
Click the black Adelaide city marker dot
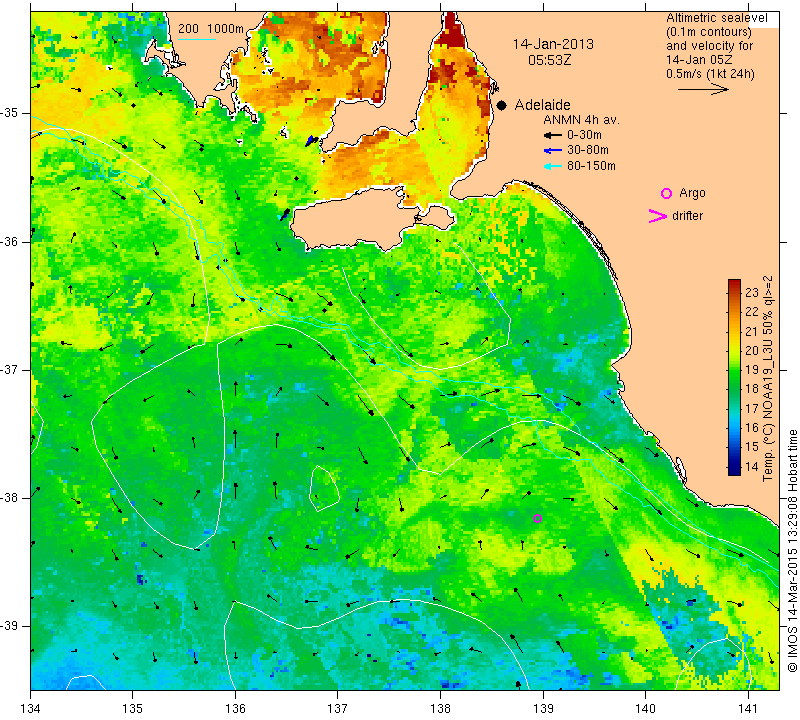pos(502,105)
